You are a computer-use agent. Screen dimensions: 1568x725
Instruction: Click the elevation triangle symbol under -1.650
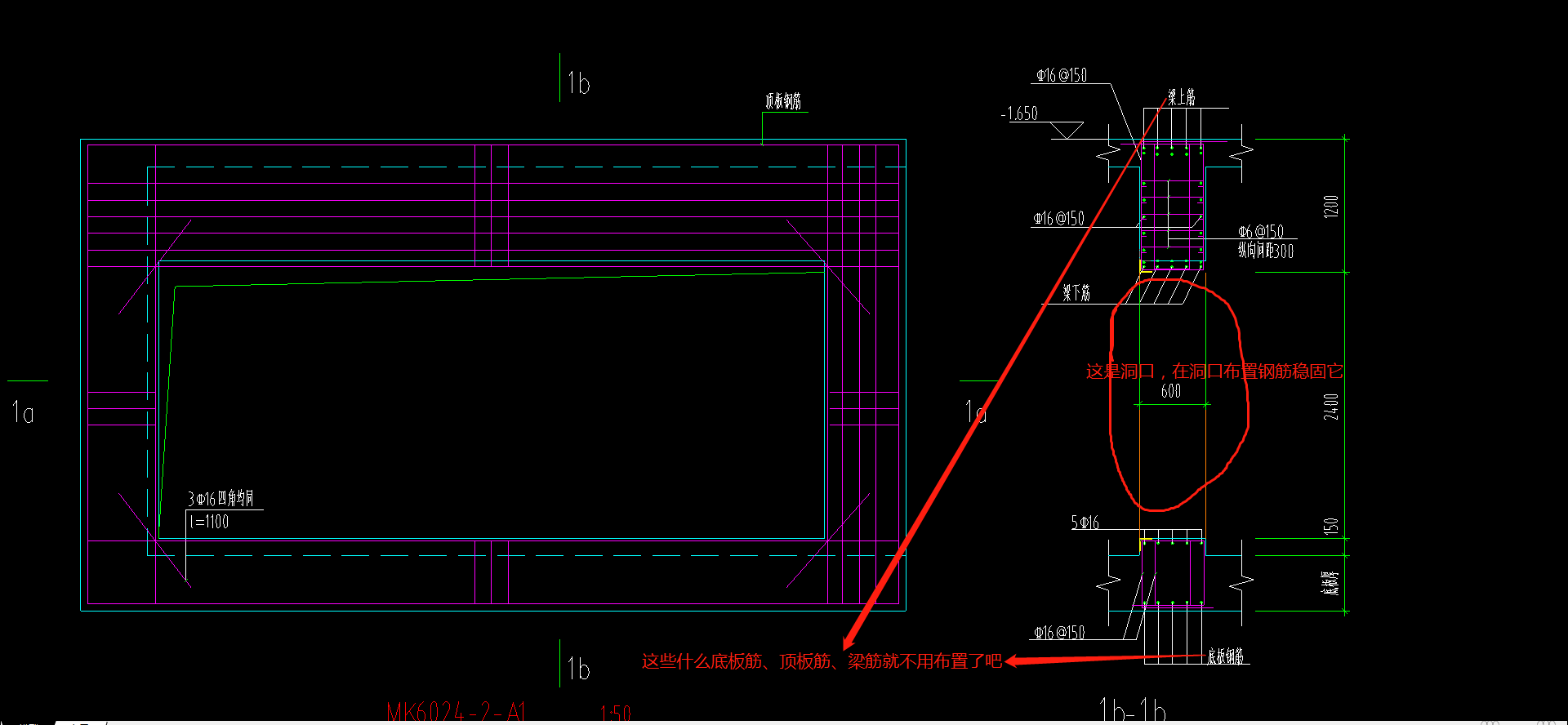[1067, 130]
